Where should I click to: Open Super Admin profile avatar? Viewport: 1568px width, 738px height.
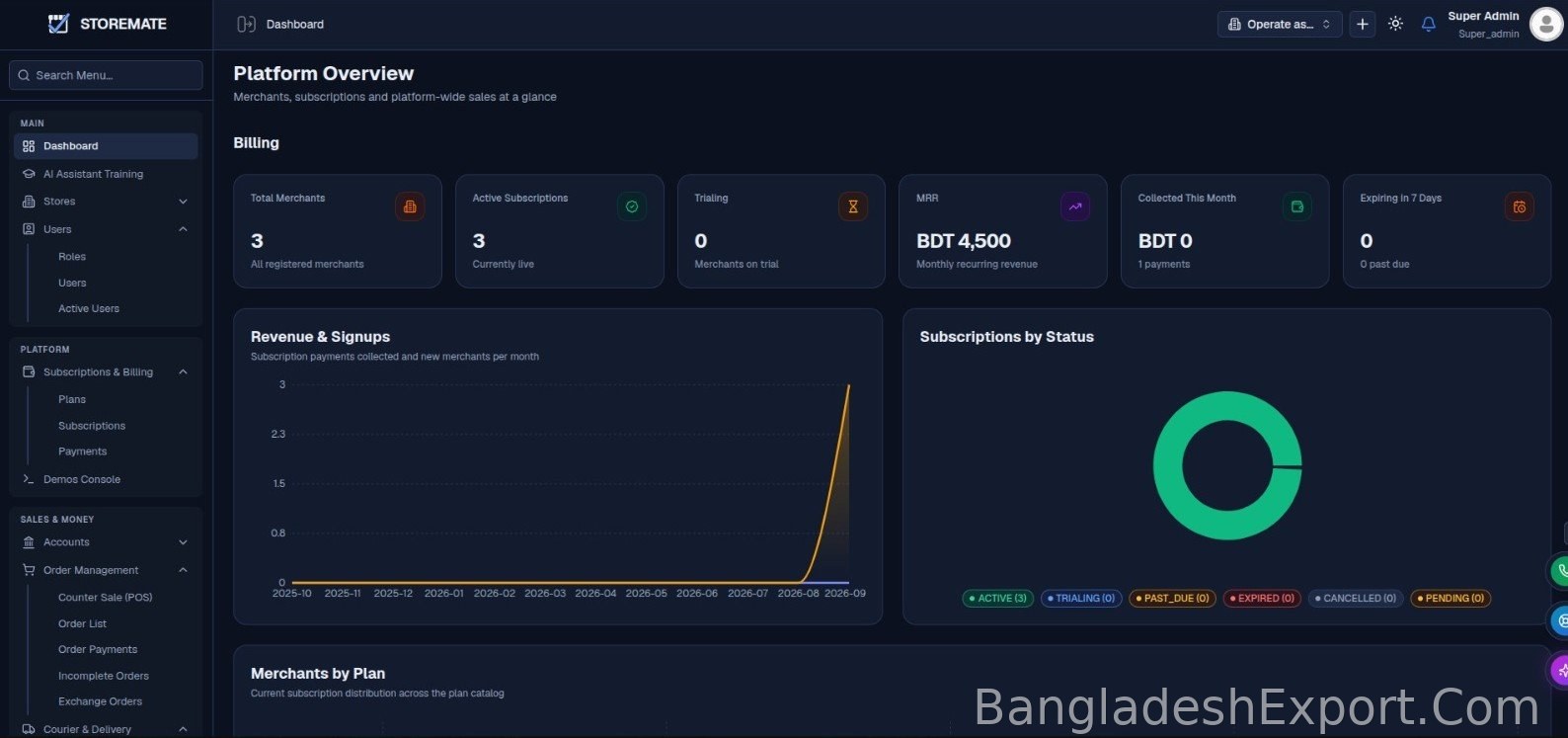1545,24
